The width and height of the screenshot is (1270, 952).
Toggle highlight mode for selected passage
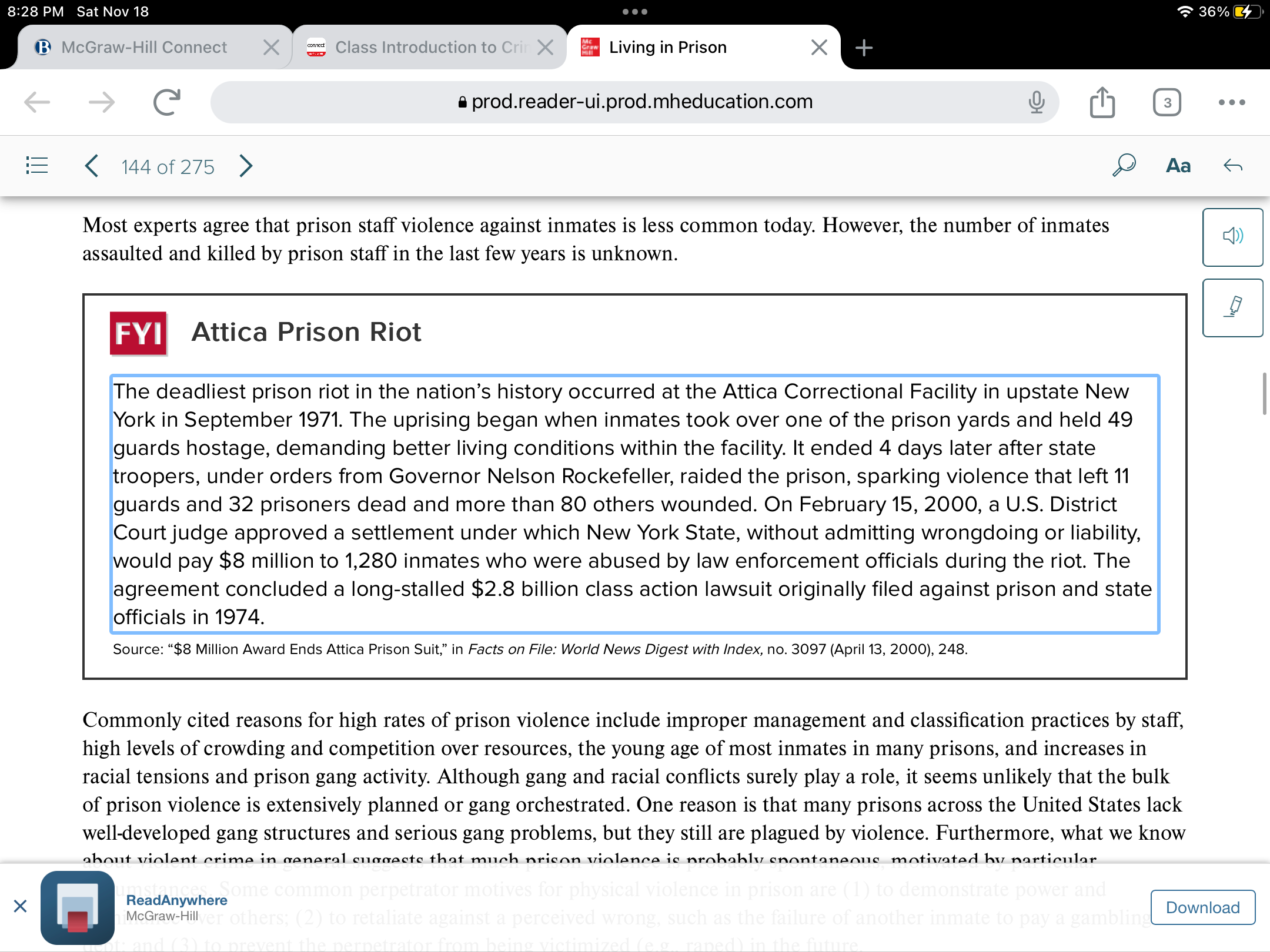click(1233, 307)
